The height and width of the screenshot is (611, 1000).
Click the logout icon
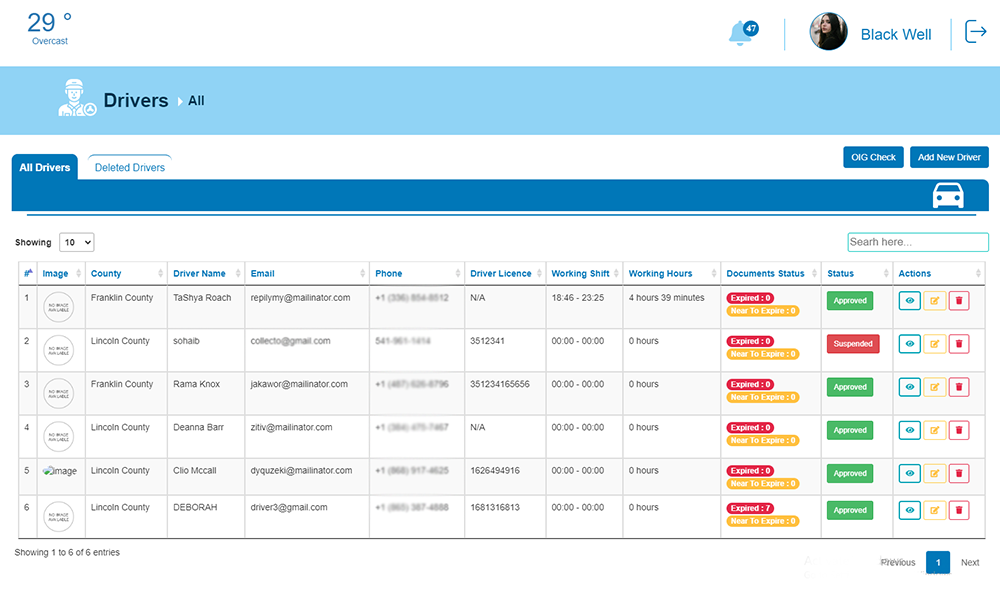pos(975,32)
